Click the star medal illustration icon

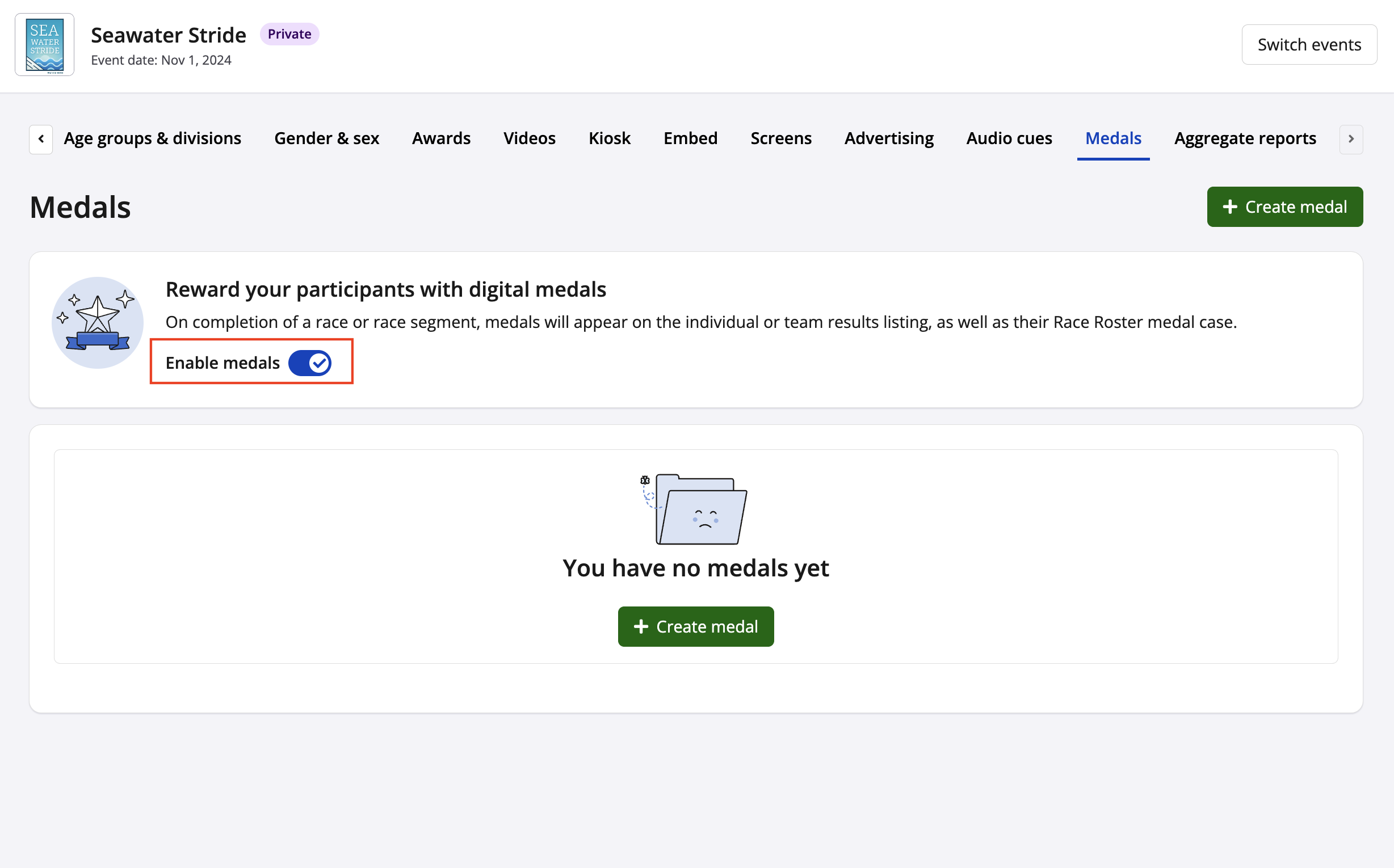[98, 323]
